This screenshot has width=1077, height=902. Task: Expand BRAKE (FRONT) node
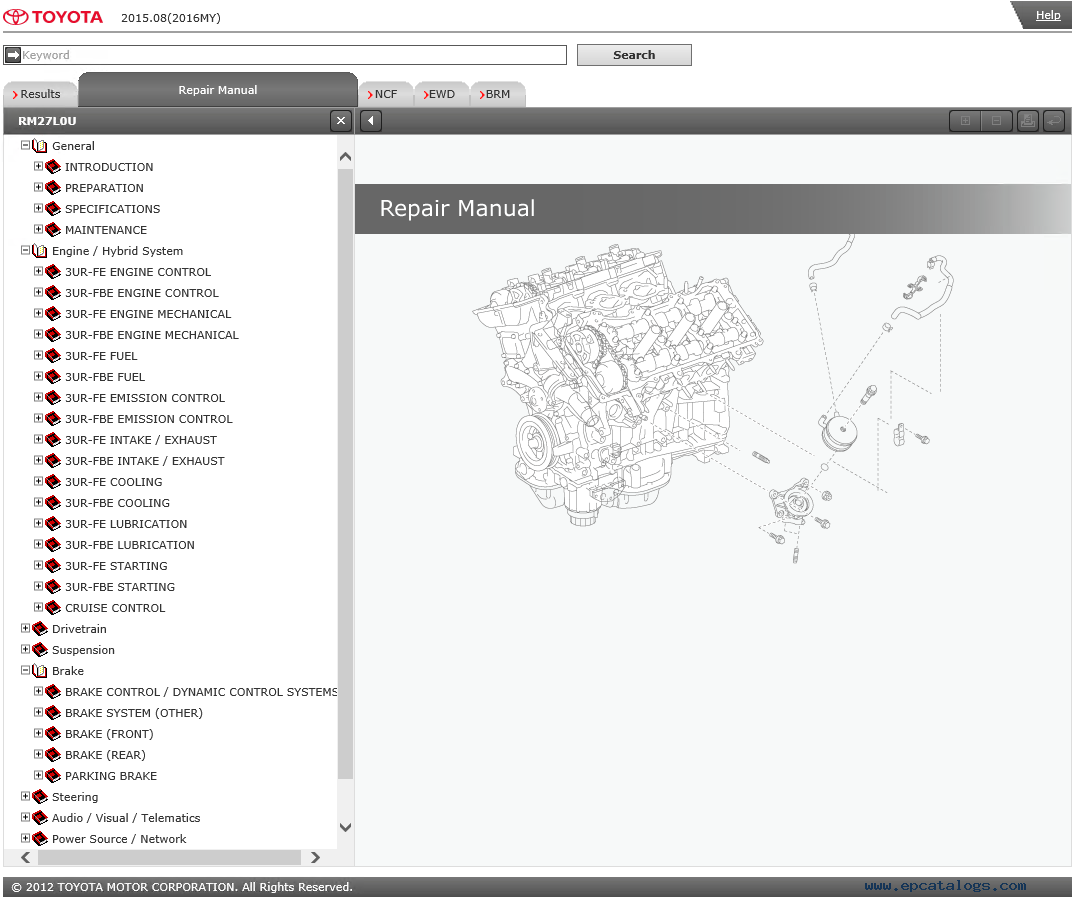pos(38,733)
